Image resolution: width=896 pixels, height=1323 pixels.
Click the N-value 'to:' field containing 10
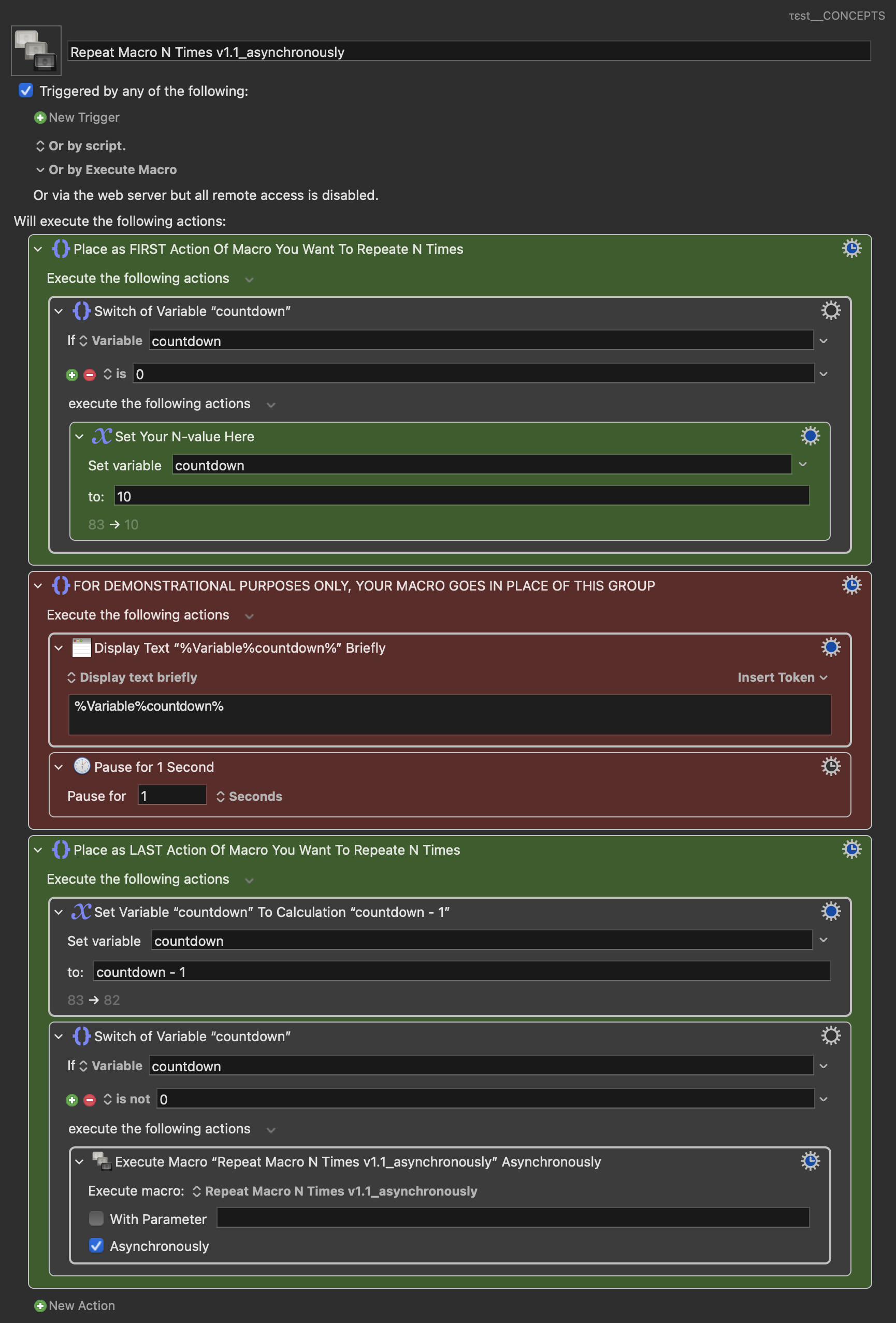click(x=461, y=496)
